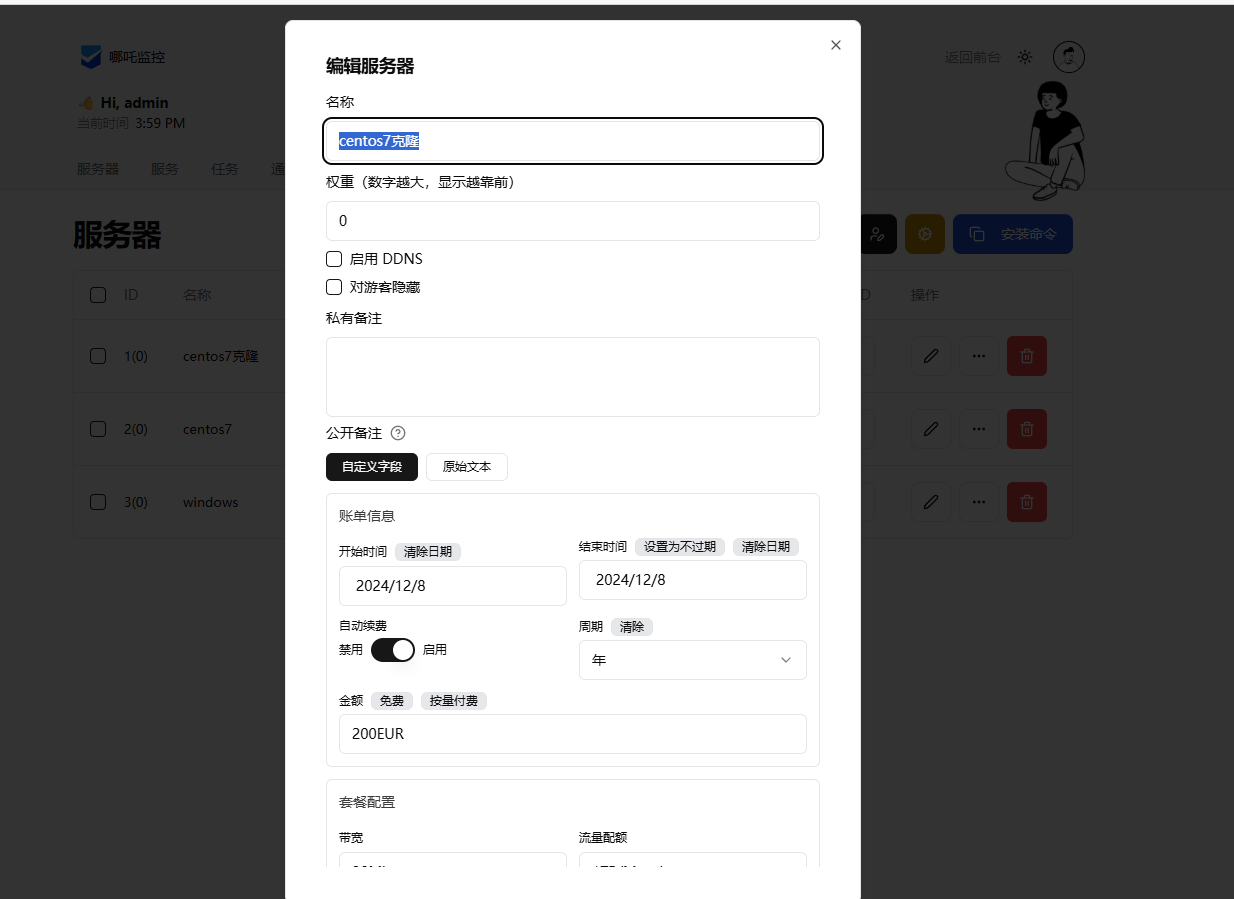The image size is (1234, 899).
Task: Click the 哪吒监控 shield logo
Action: point(91,57)
